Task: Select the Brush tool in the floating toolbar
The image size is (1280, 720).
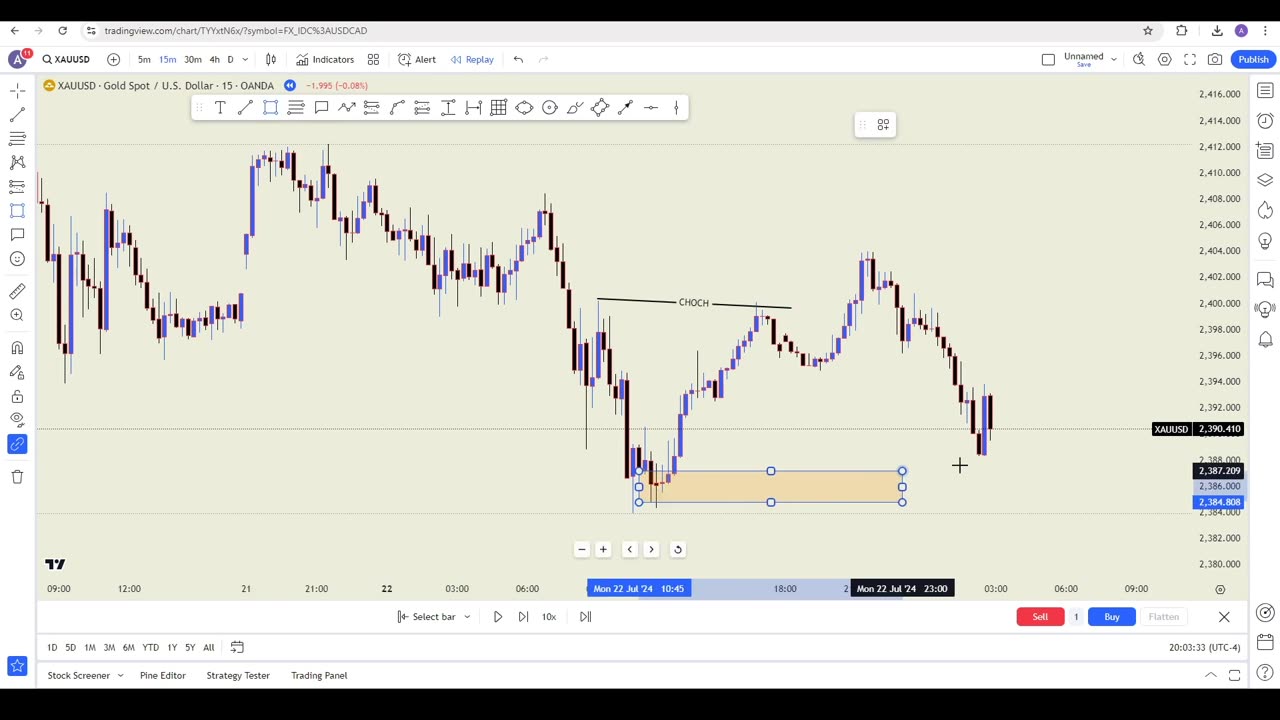Action: pyautogui.click(x=574, y=107)
